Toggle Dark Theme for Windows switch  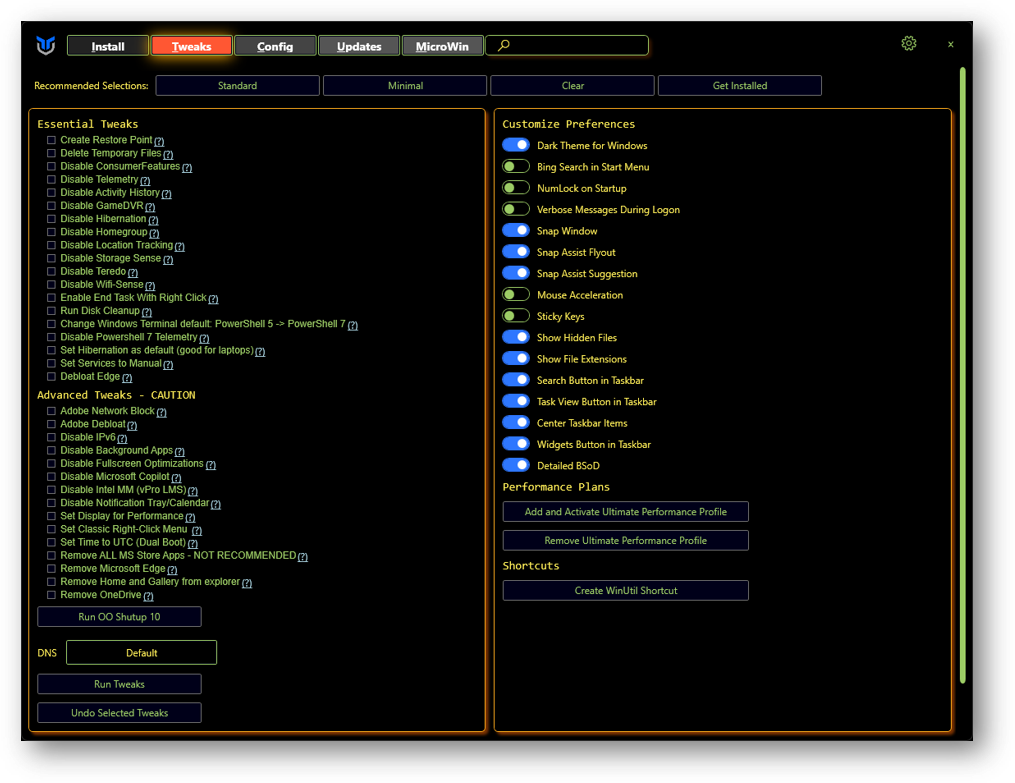click(516, 145)
